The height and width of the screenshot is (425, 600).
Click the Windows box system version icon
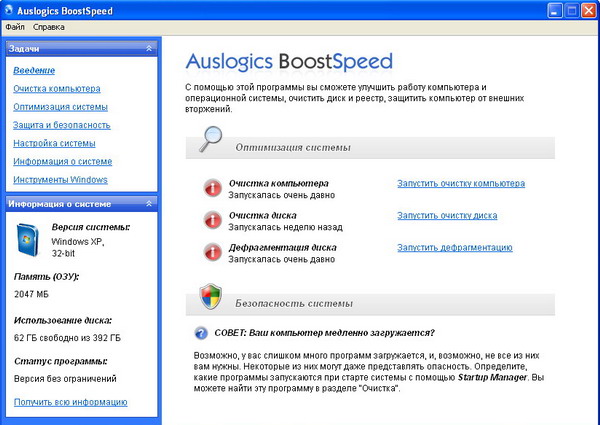click(x=27, y=239)
